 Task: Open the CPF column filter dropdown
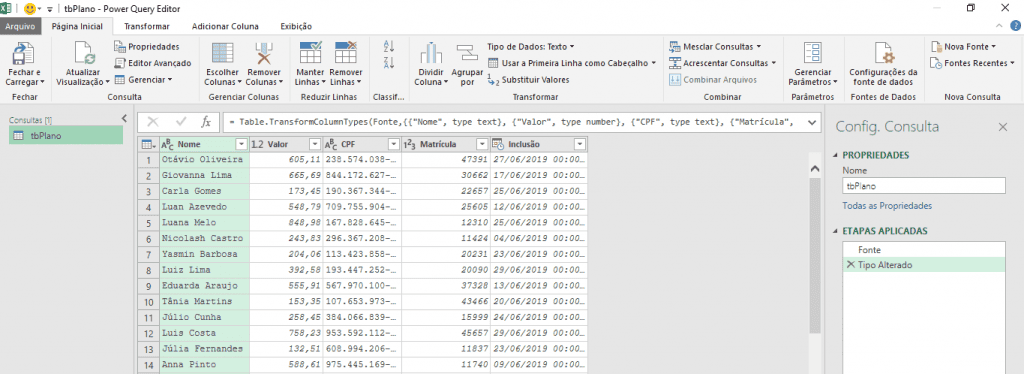click(x=393, y=144)
